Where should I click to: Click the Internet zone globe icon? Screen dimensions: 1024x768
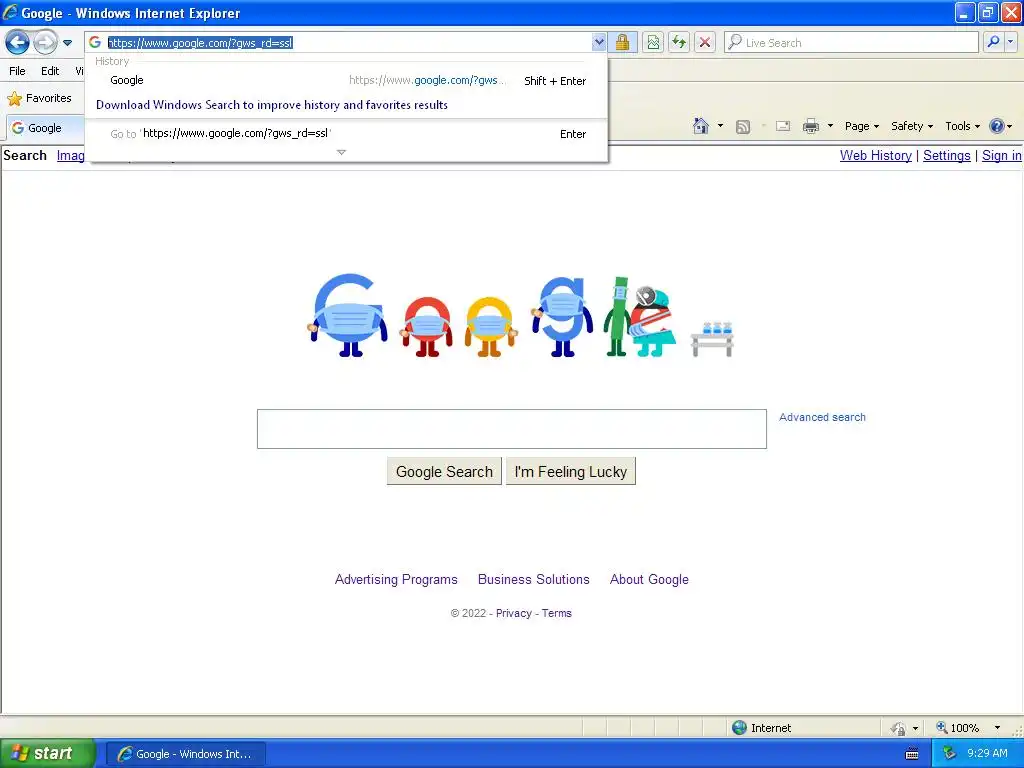click(x=739, y=728)
